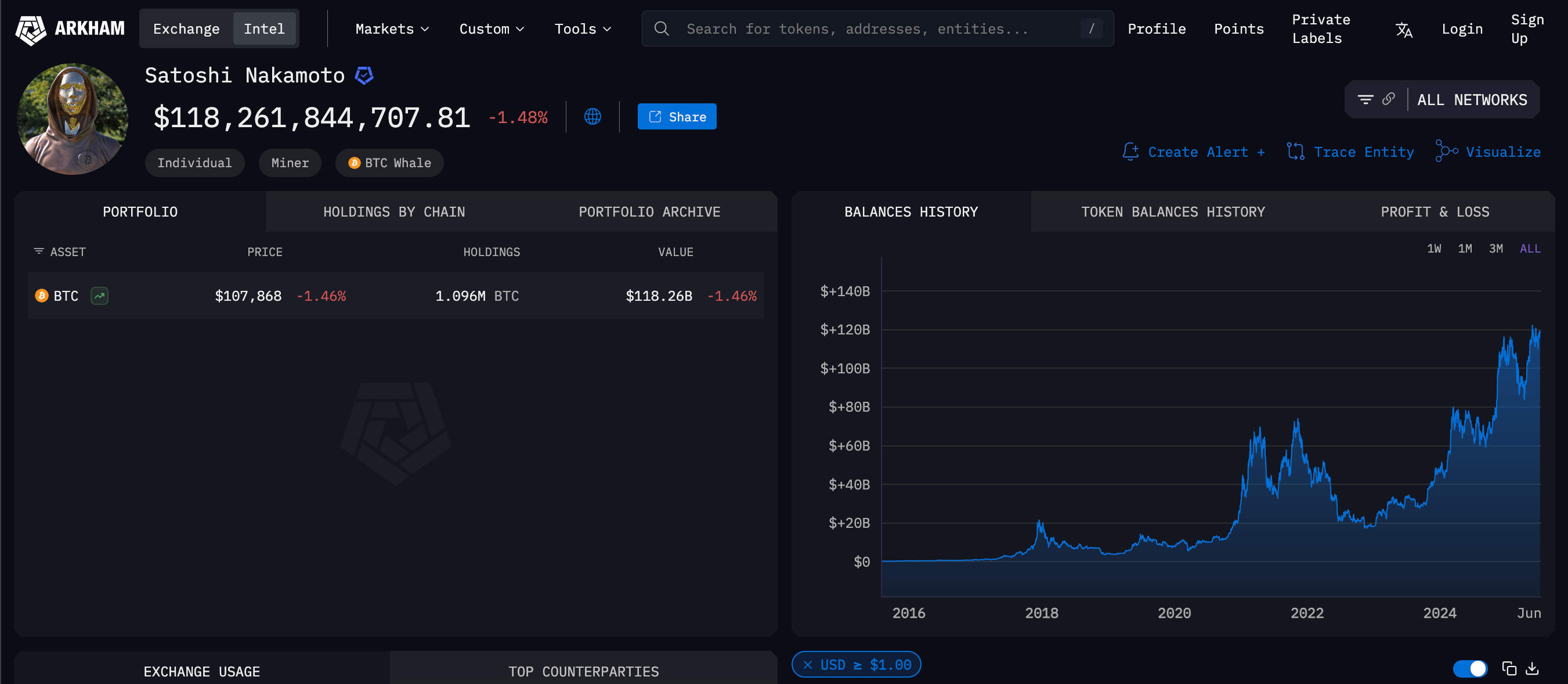Image resolution: width=1568 pixels, height=684 pixels.
Task: Expand the Tools dropdown menu
Action: pyautogui.click(x=583, y=28)
